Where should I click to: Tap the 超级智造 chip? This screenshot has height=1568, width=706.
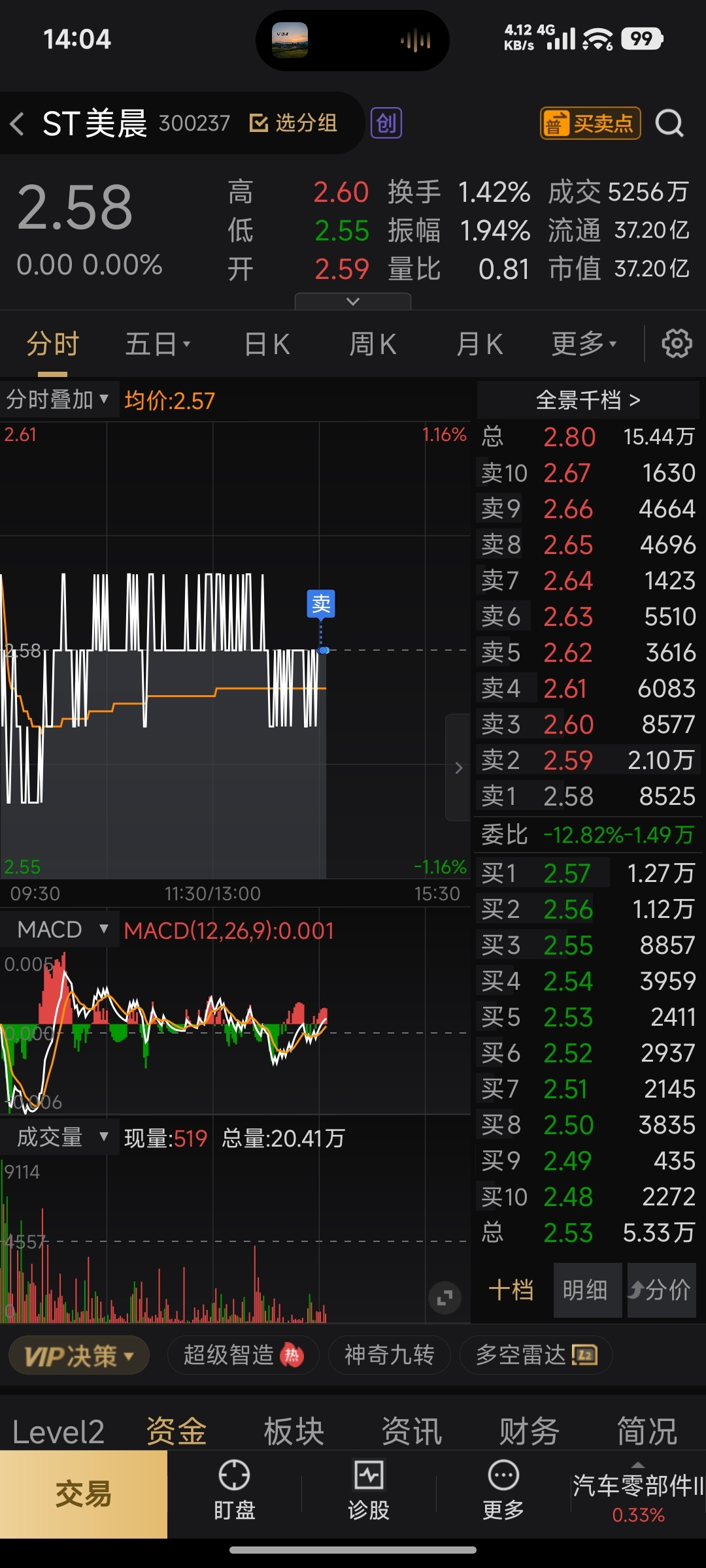[243, 1355]
